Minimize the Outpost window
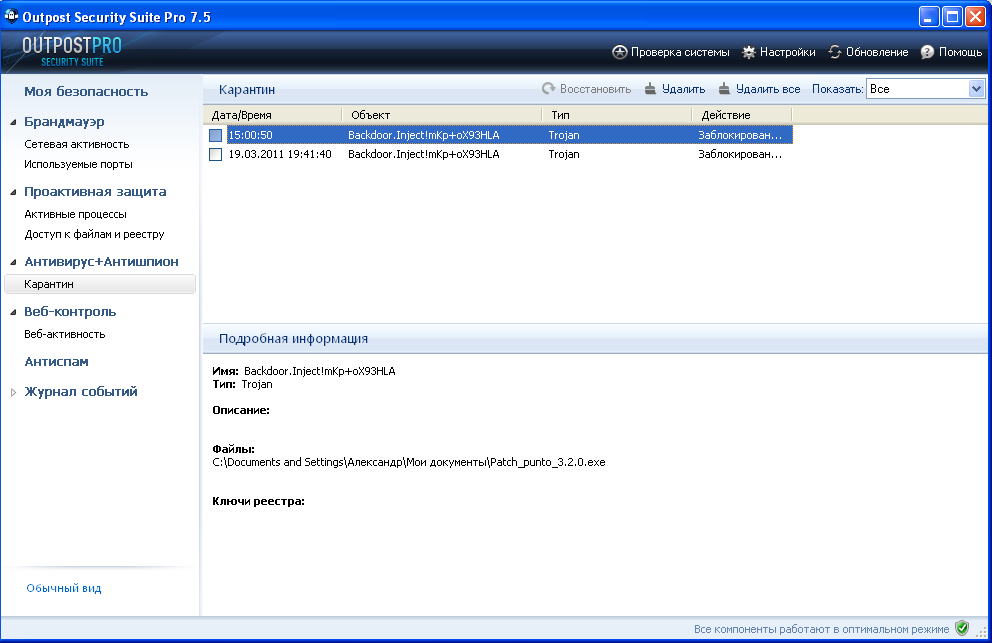Image resolution: width=992 pixels, height=643 pixels. pyautogui.click(x=929, y=16)
